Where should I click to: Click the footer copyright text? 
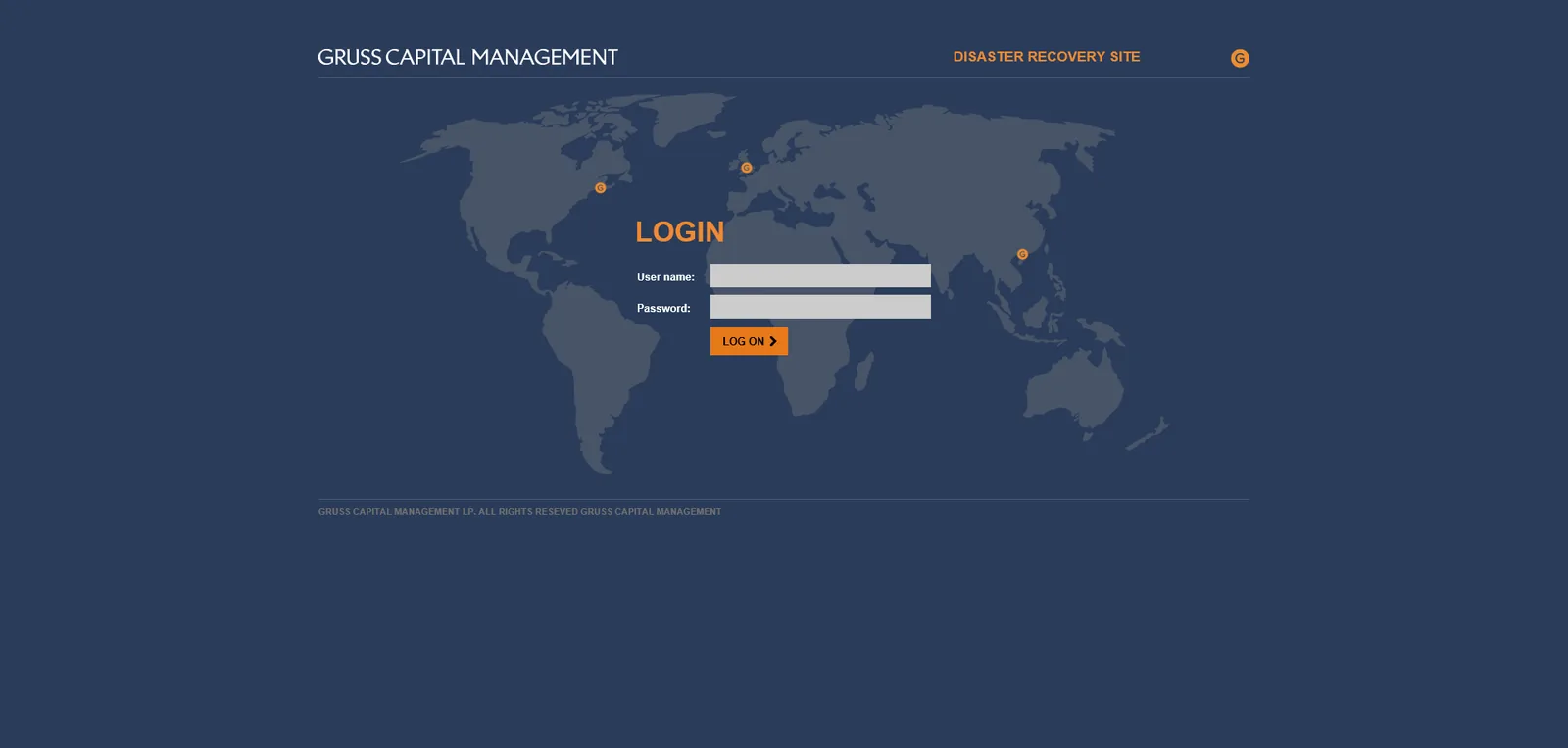(x=519, y=512)
